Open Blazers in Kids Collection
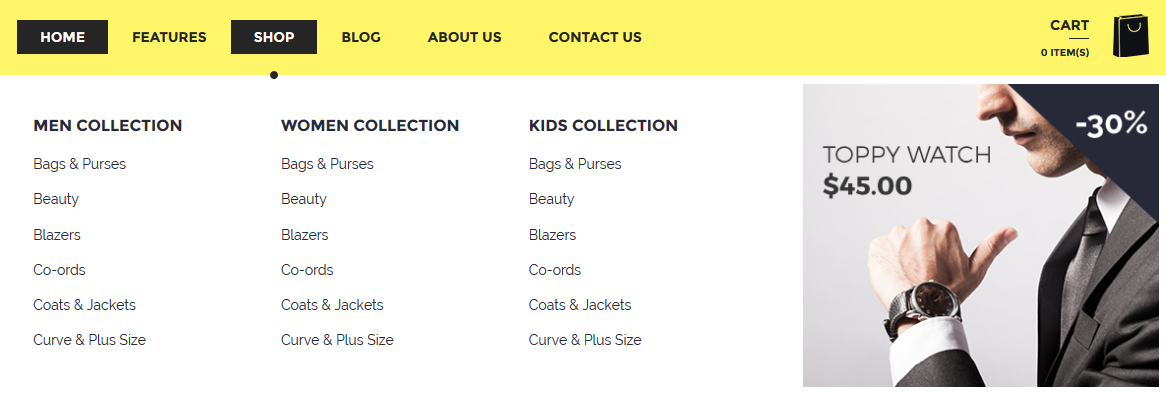The image size is (1166, 396). tap(553, 235)
